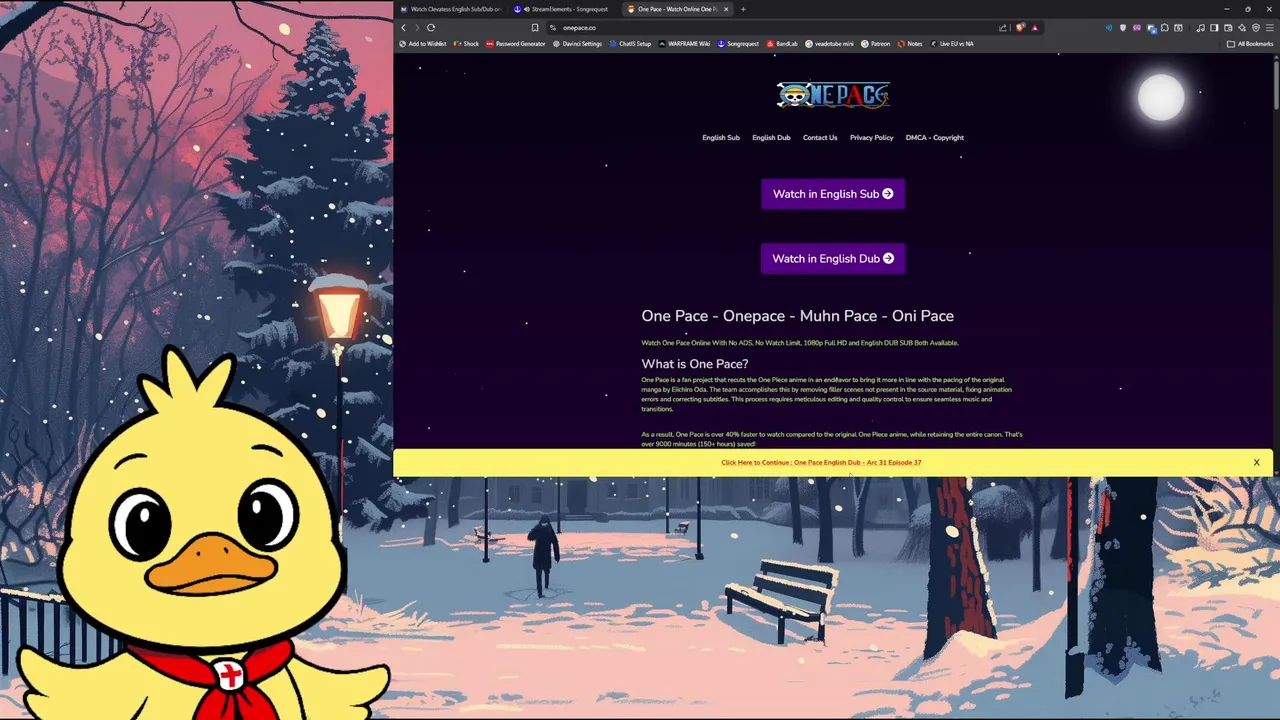Open veadotube mini bookmark
1280x720 pixels.
(830, 44)
